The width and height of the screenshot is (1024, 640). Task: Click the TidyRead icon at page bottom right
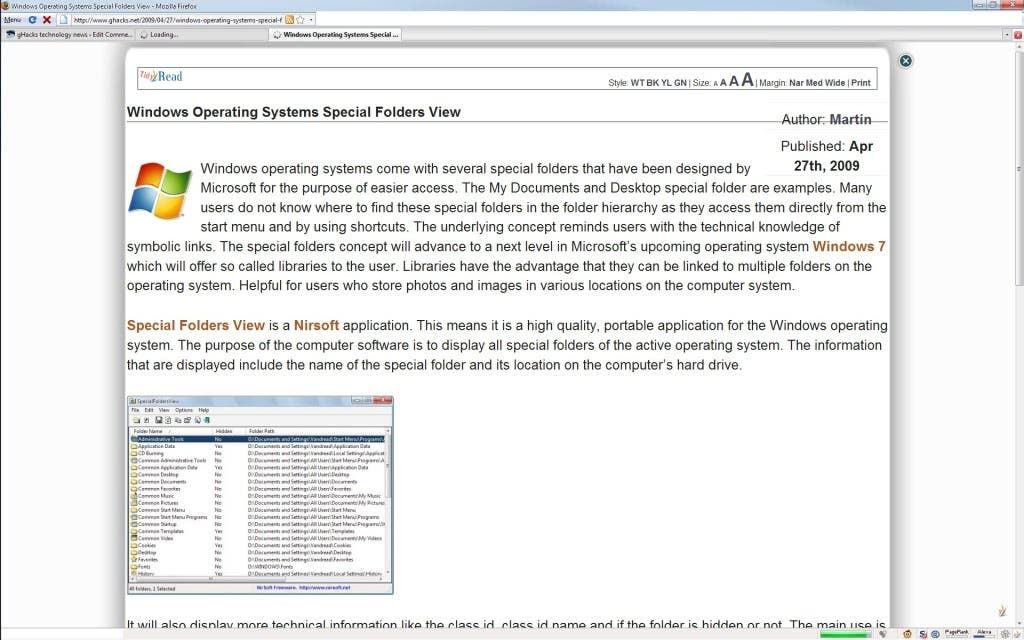(1002, 611)
